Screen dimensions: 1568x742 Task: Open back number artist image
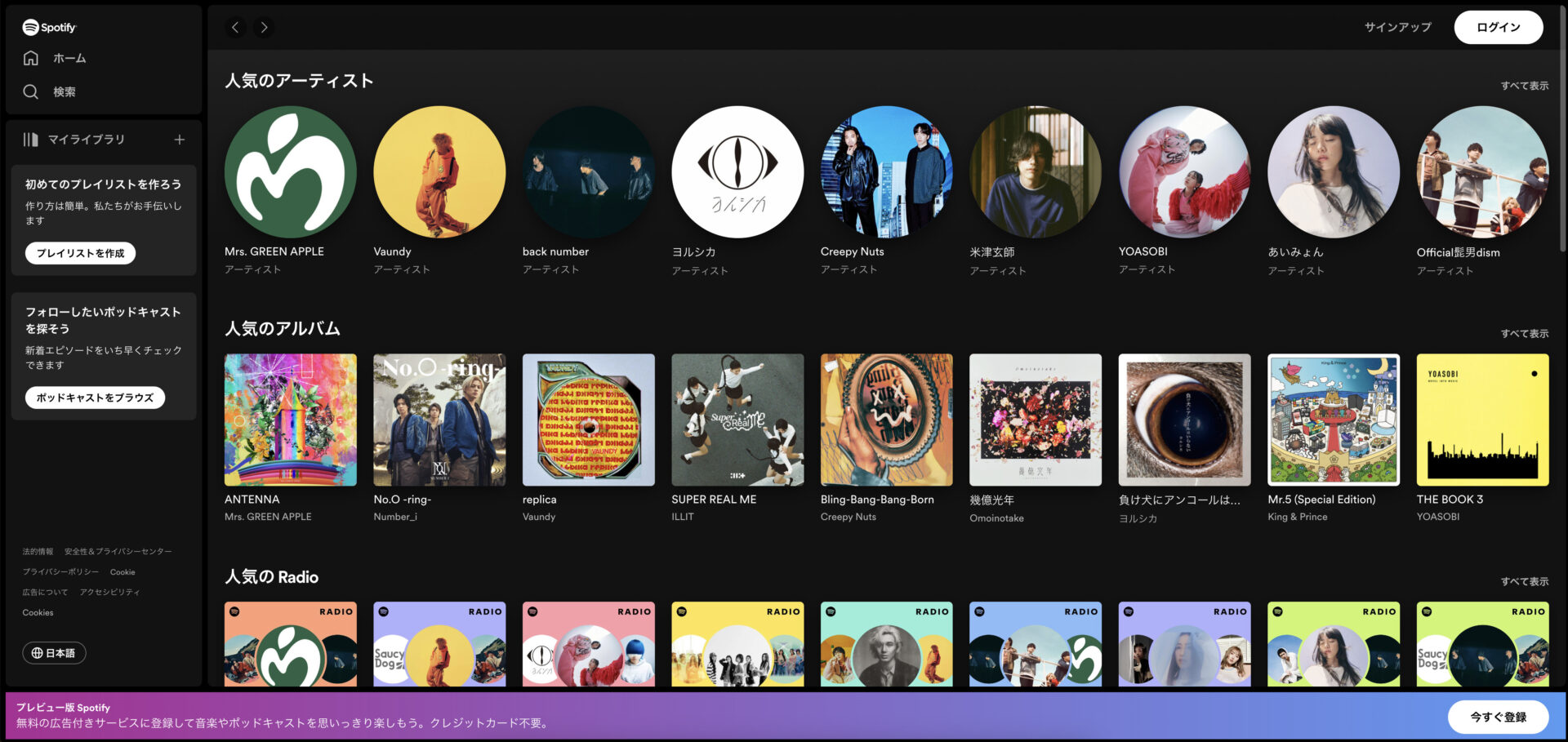coord(589,172)
